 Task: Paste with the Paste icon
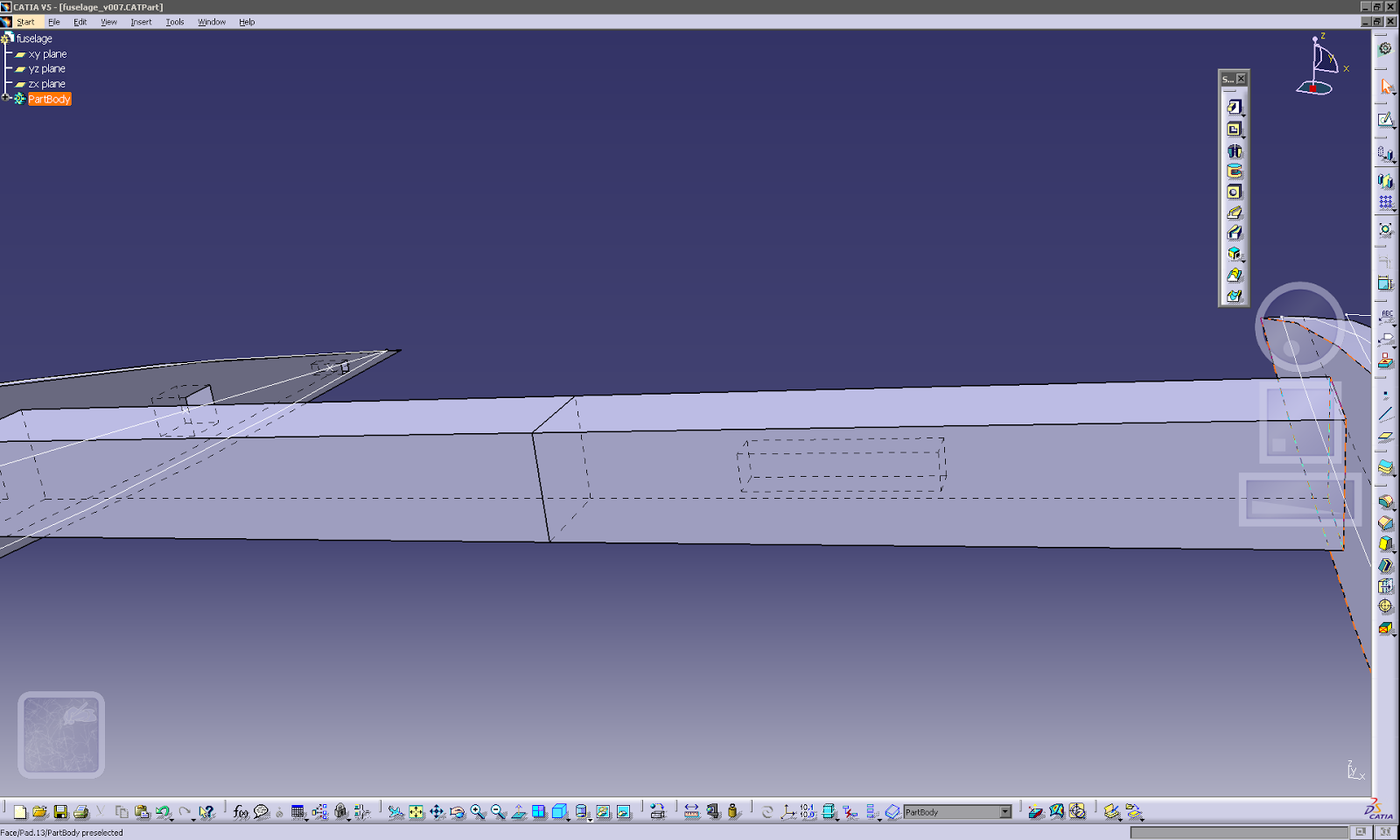[142, 812]
